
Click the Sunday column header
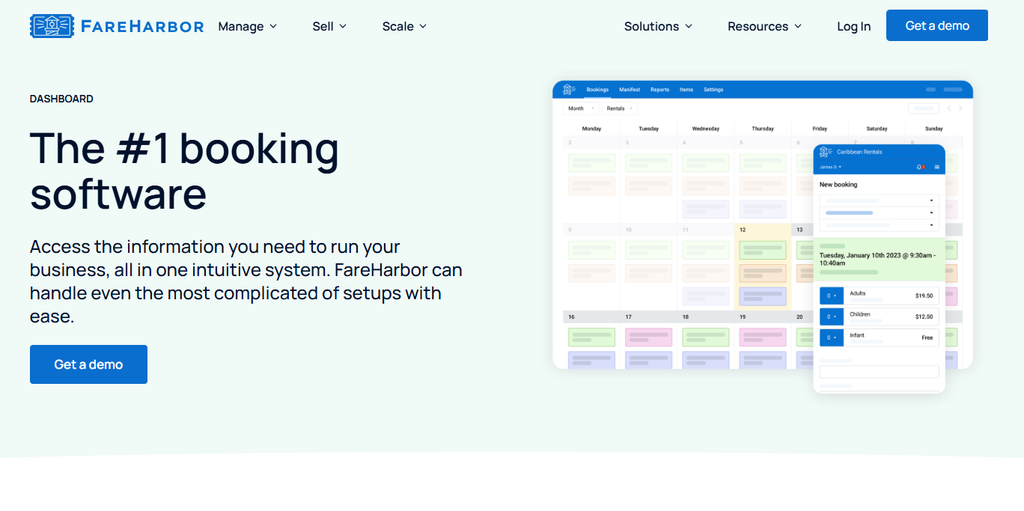pyautogui.click(x=934, y=129)
